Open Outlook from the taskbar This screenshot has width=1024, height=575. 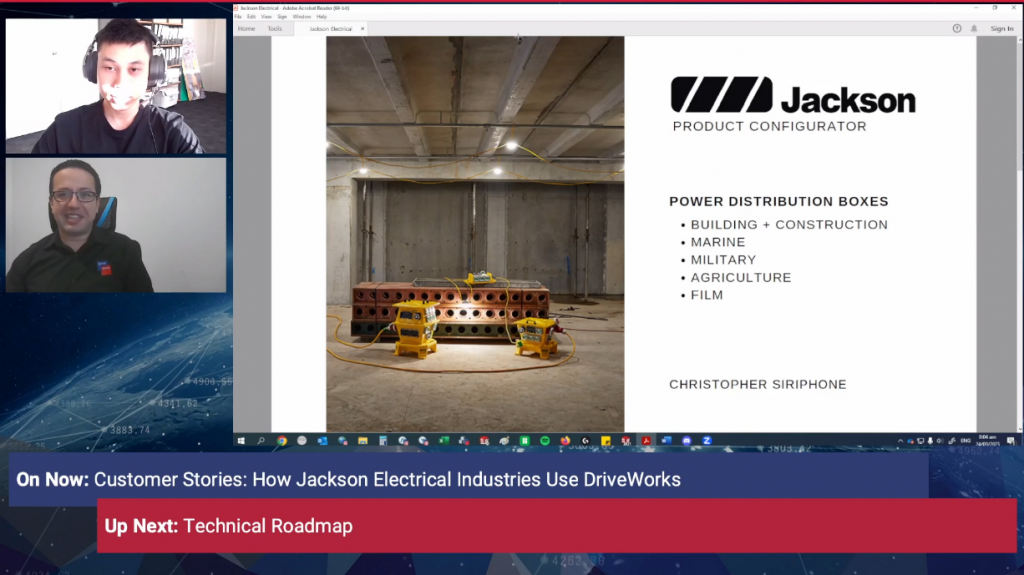pyautogui.click(x=323, y=441)
